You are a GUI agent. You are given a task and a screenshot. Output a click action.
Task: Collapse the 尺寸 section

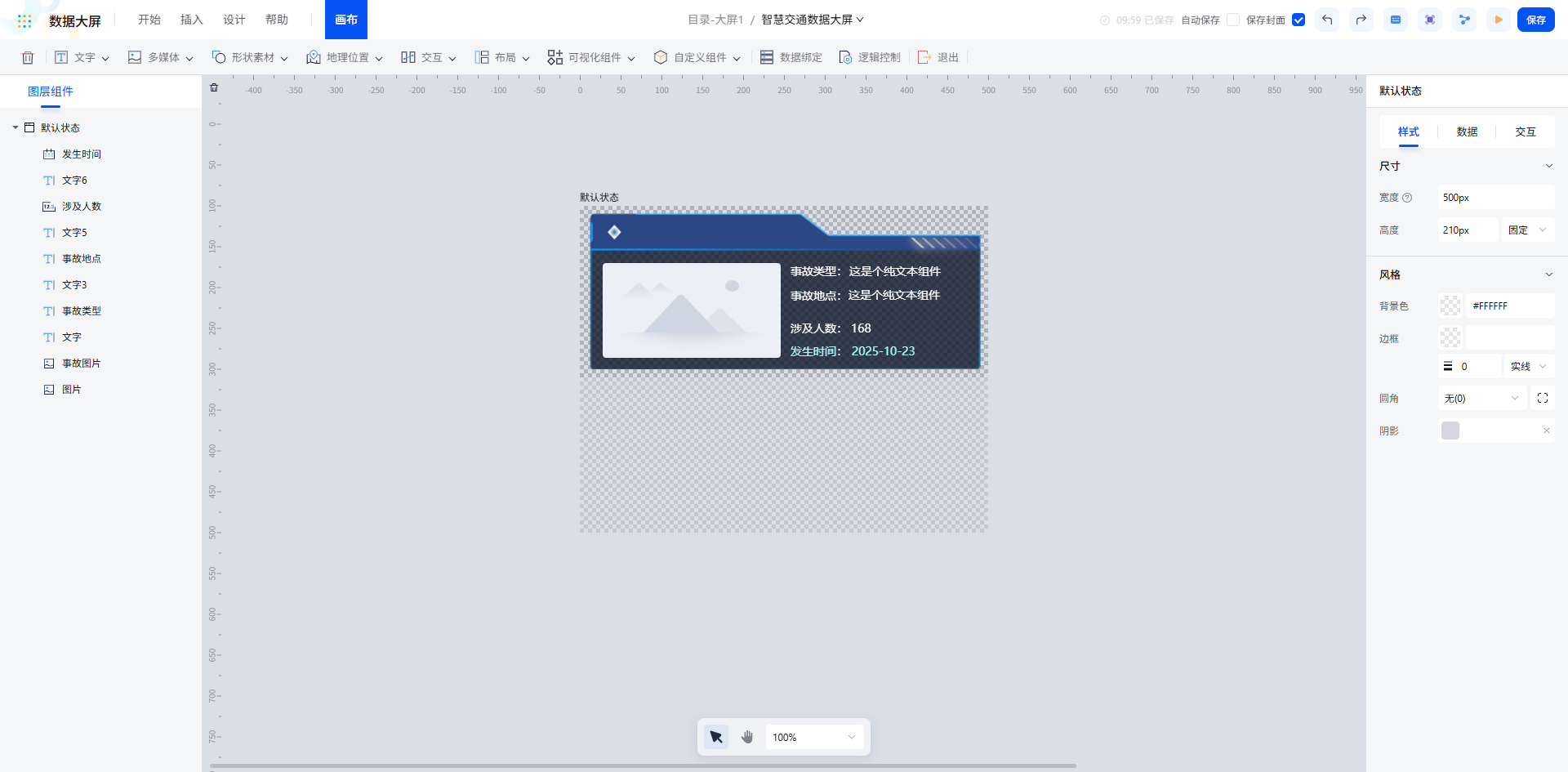[1549, 166]
